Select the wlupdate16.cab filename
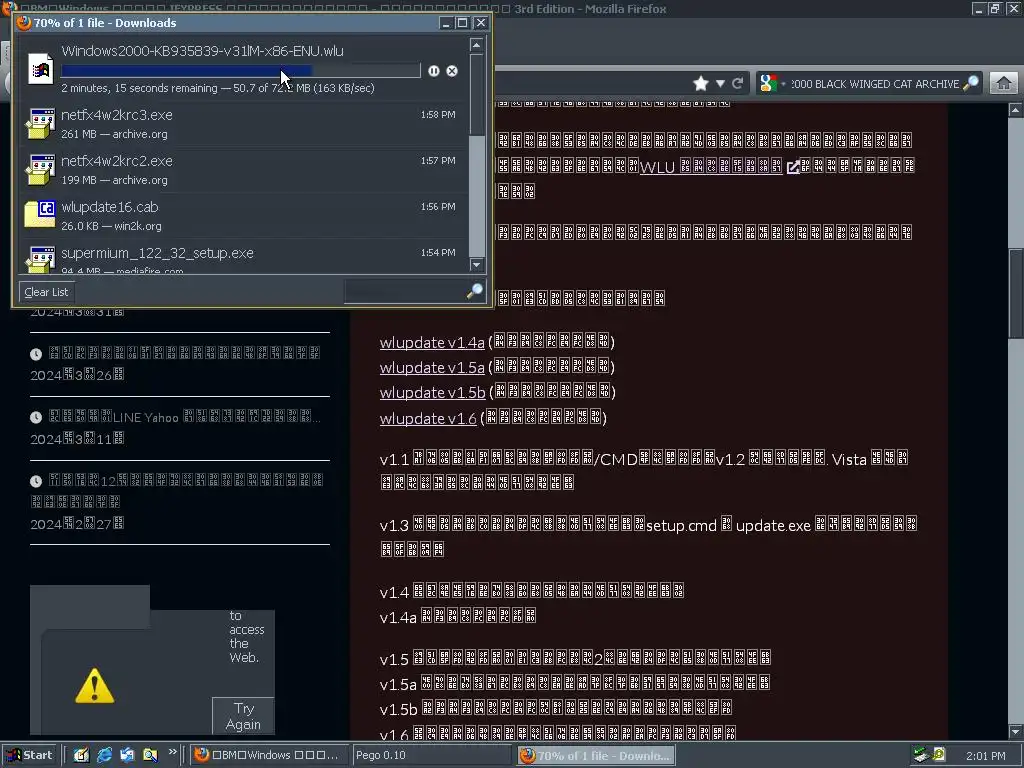Viewport: 1024px width, 768px height. tap(110, 207)
